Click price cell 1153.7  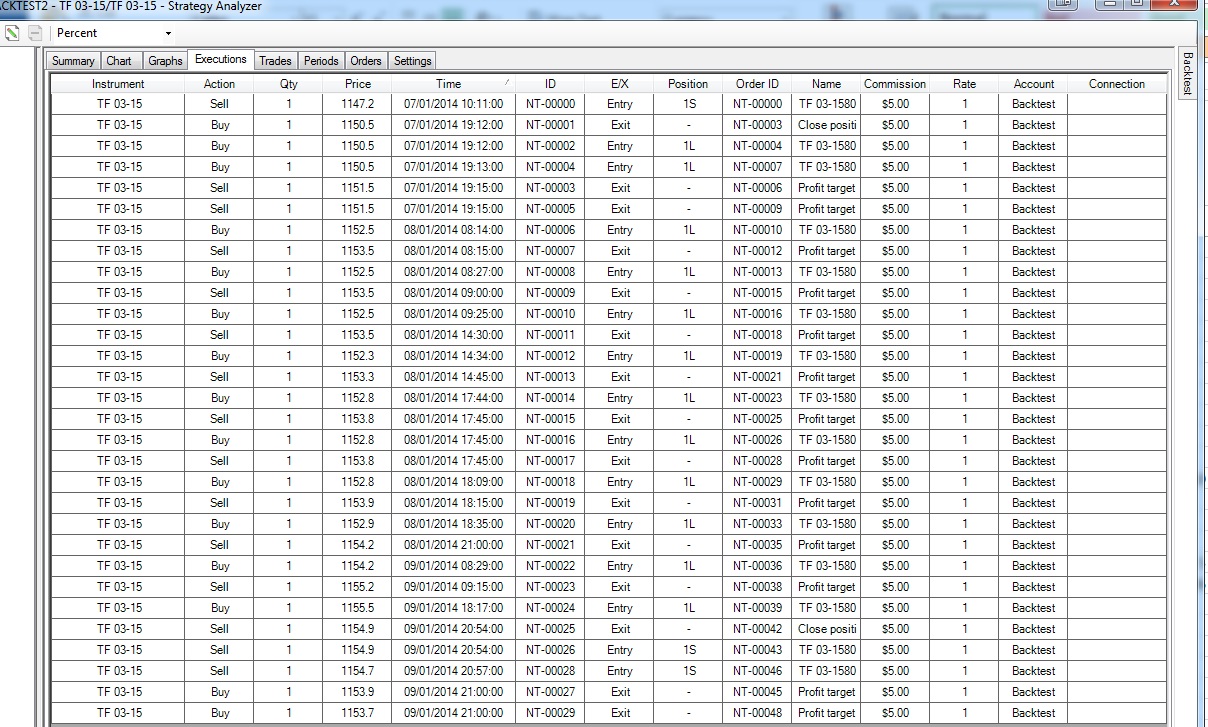click(358, 713)
